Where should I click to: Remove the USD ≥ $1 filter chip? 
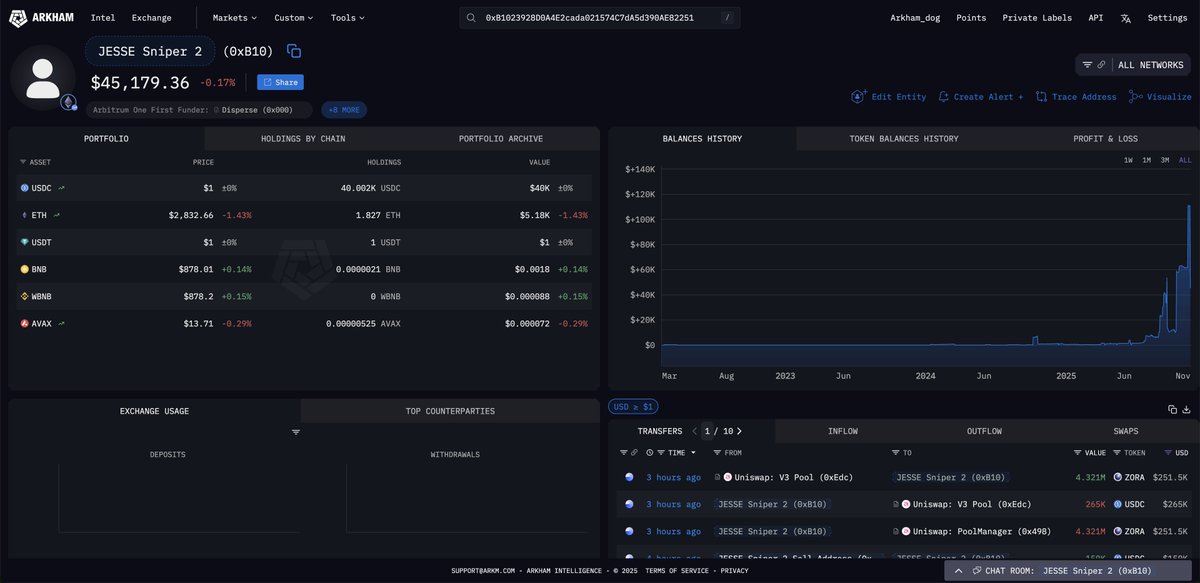633,406
